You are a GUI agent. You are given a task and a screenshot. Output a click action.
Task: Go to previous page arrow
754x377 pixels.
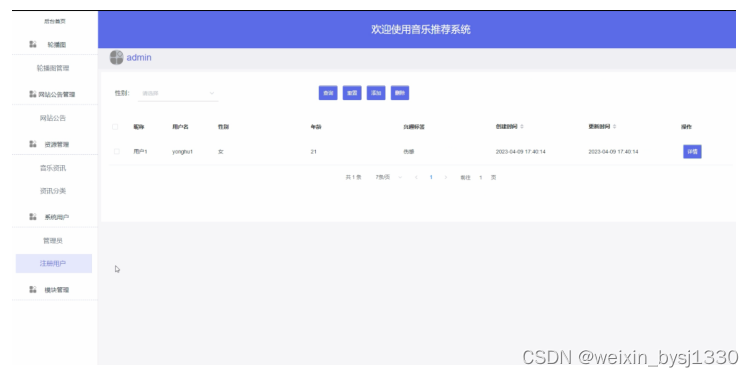416,177
